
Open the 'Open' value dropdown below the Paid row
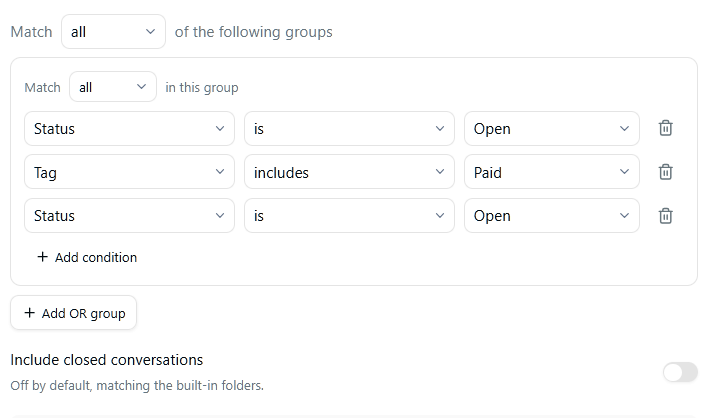click(x=552, y=215)
